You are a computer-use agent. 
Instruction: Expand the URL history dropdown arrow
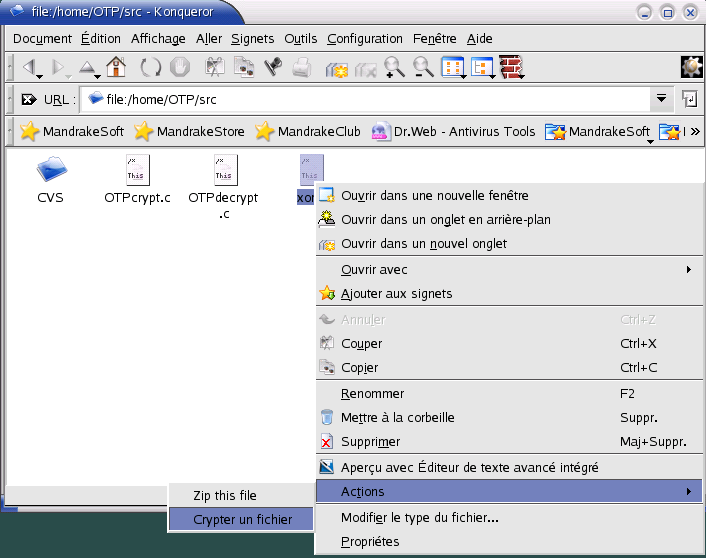[x=661, y=99]
